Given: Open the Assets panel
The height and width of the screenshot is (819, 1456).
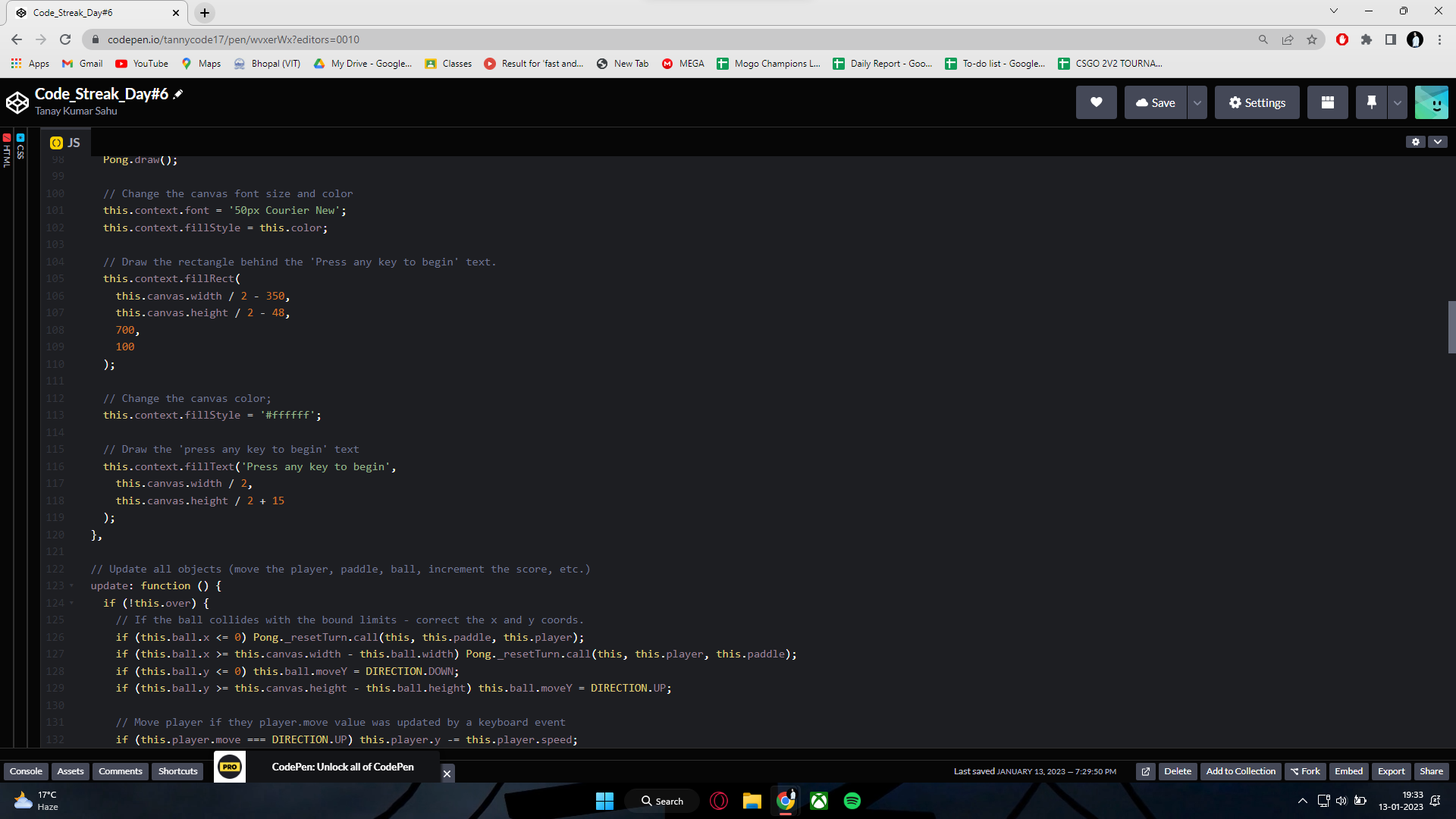Looking at the screenshot, I should [x=70, y=771].
